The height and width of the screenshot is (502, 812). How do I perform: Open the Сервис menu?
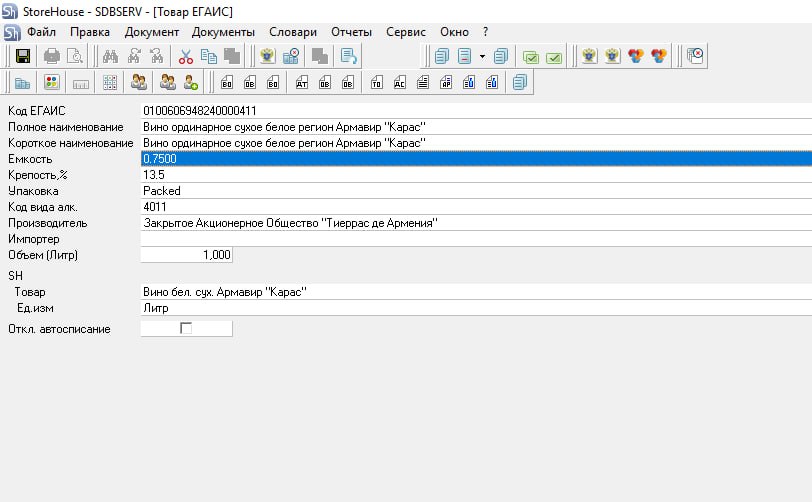tap(406, 32)
